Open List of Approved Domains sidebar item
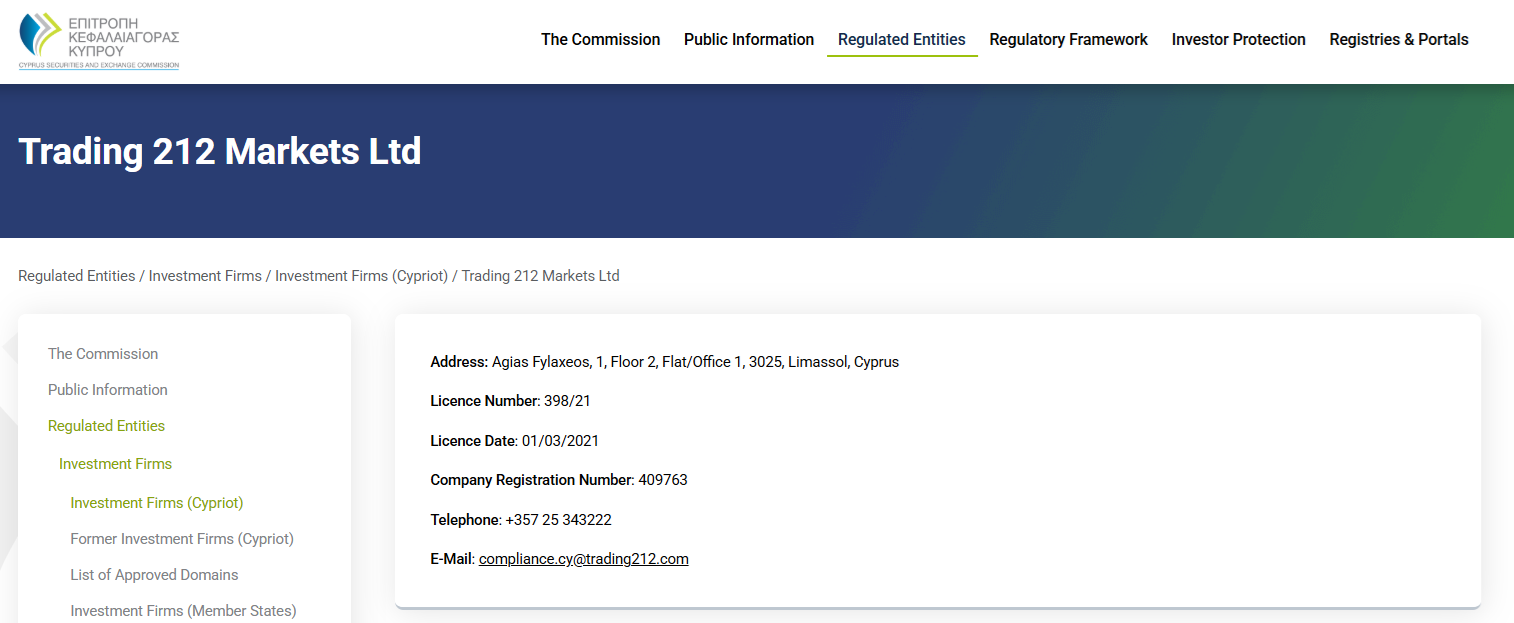 click(154, 575)
